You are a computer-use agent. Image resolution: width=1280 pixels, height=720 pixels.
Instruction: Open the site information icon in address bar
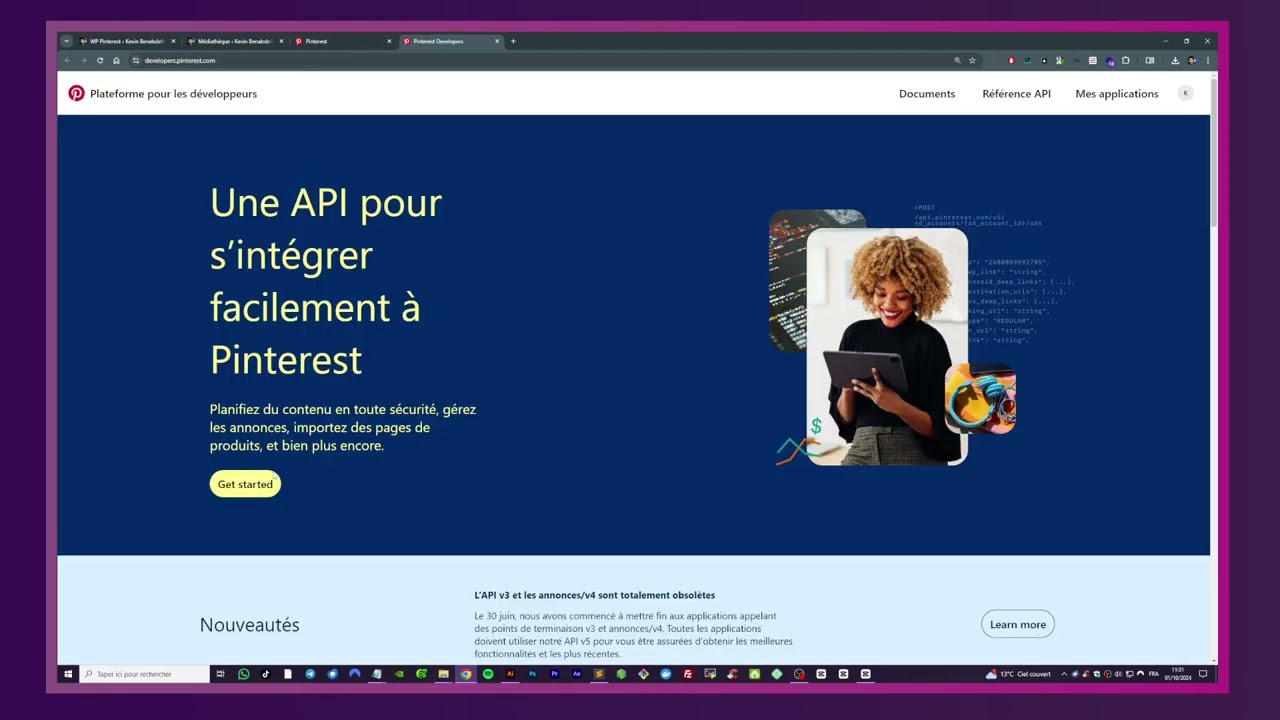(136, 60)
